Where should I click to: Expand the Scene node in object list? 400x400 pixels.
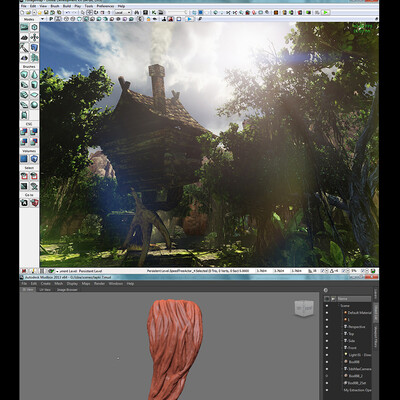337,306
